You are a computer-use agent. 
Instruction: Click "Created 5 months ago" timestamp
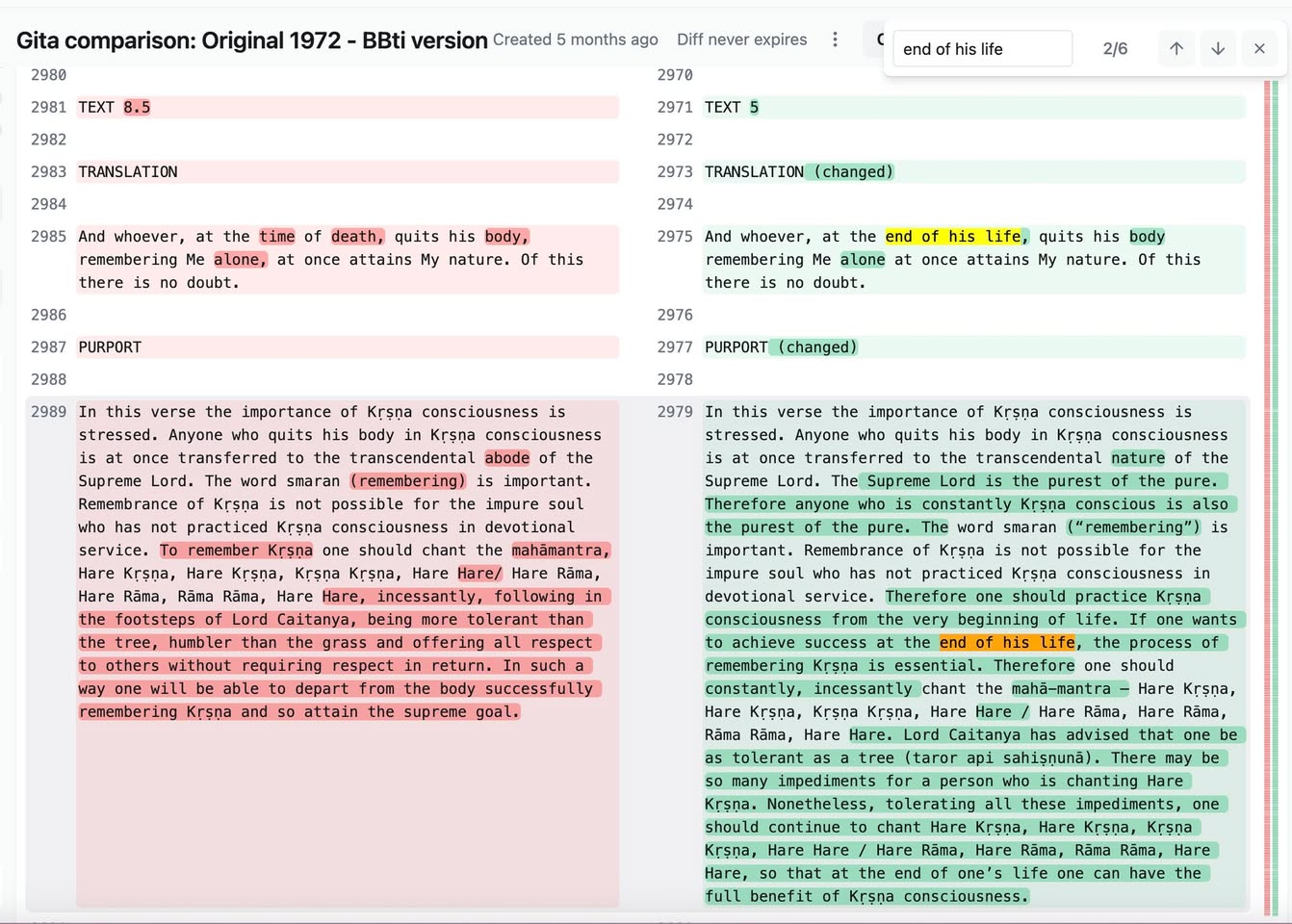575,39
